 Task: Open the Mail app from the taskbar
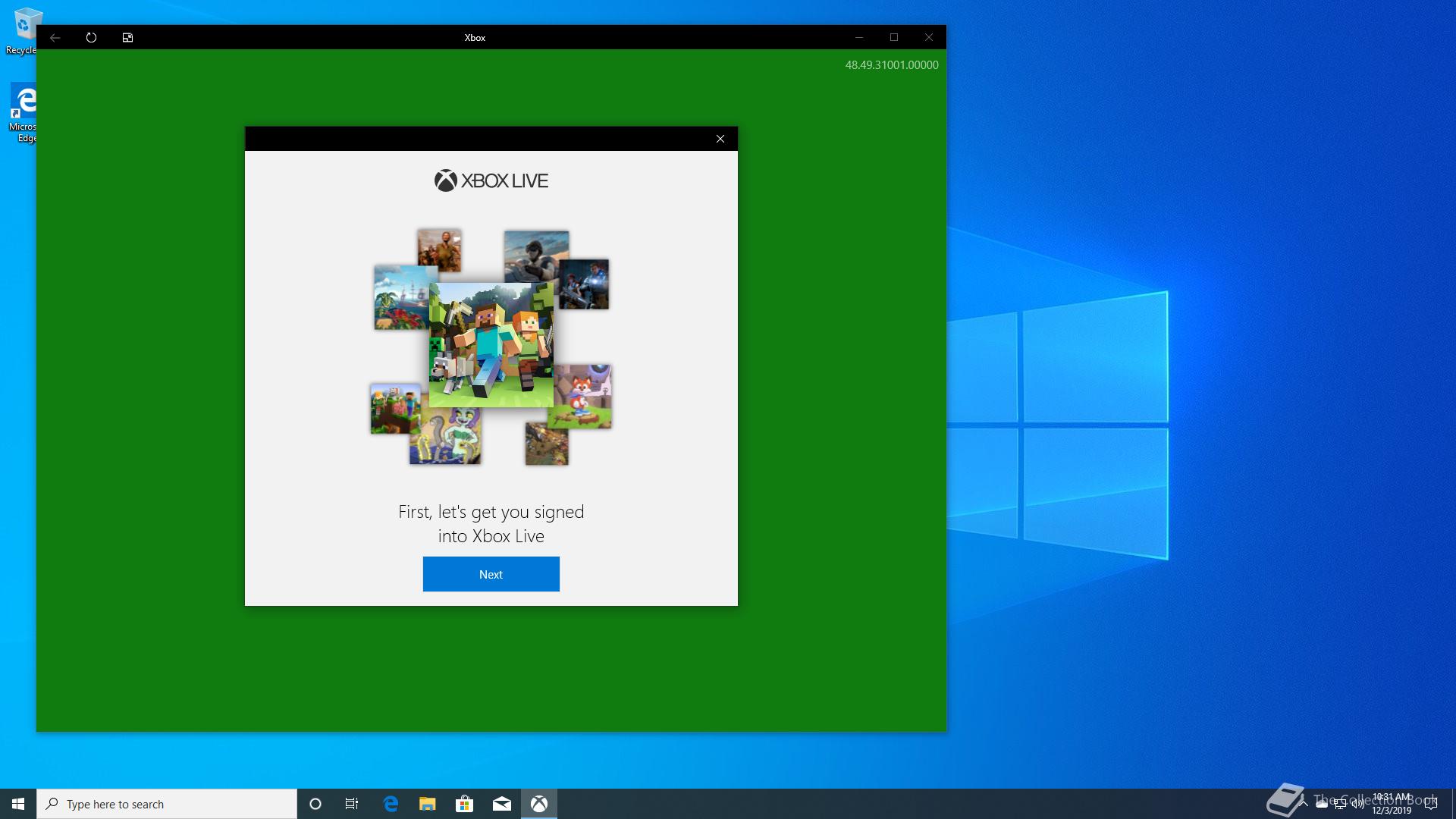tap(502, 804)
